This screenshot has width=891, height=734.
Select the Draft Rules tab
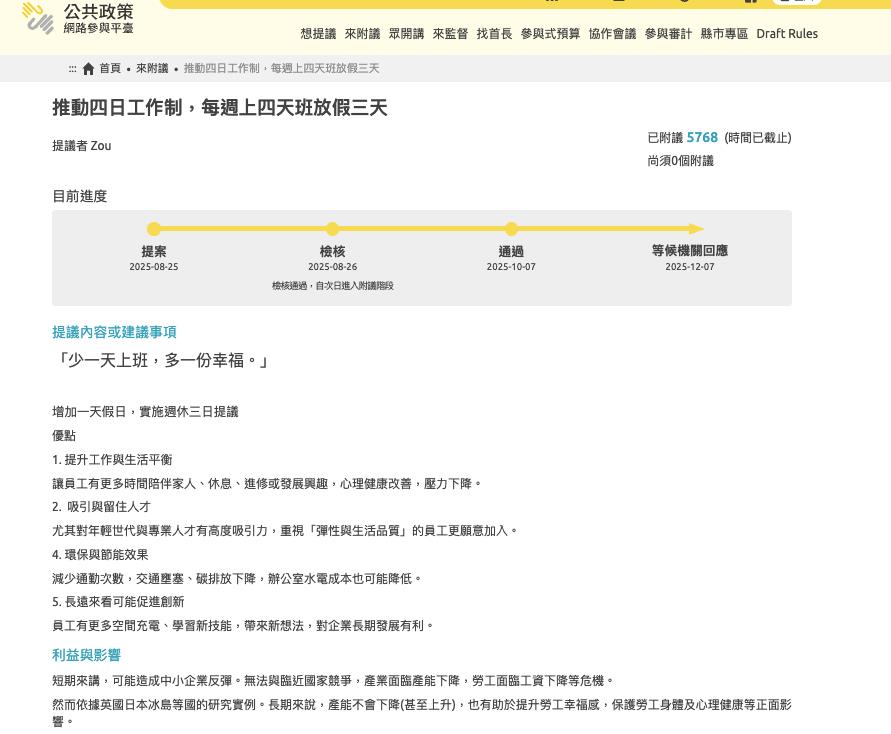(787, 33)
